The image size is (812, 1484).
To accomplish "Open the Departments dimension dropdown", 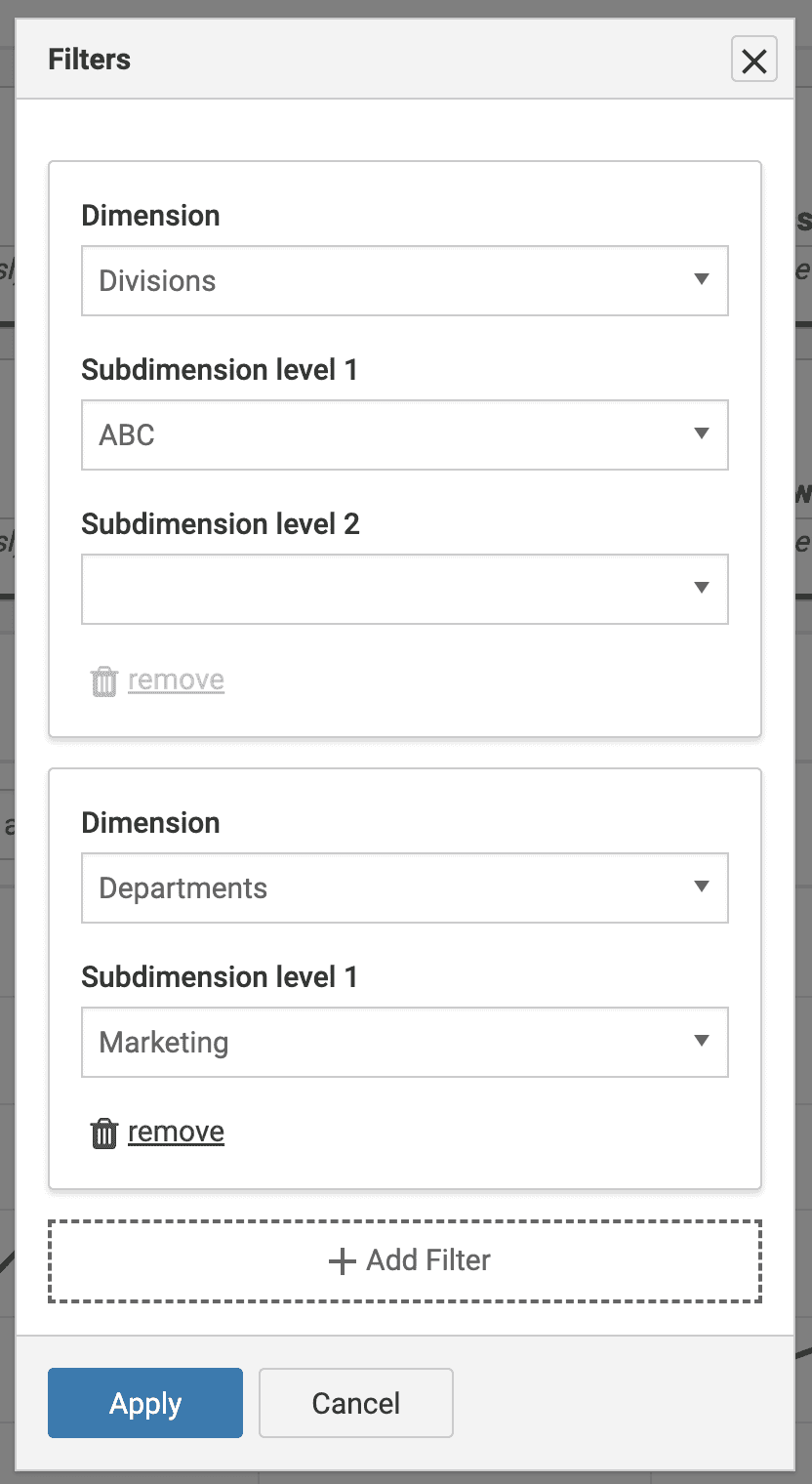I will 405,887.
